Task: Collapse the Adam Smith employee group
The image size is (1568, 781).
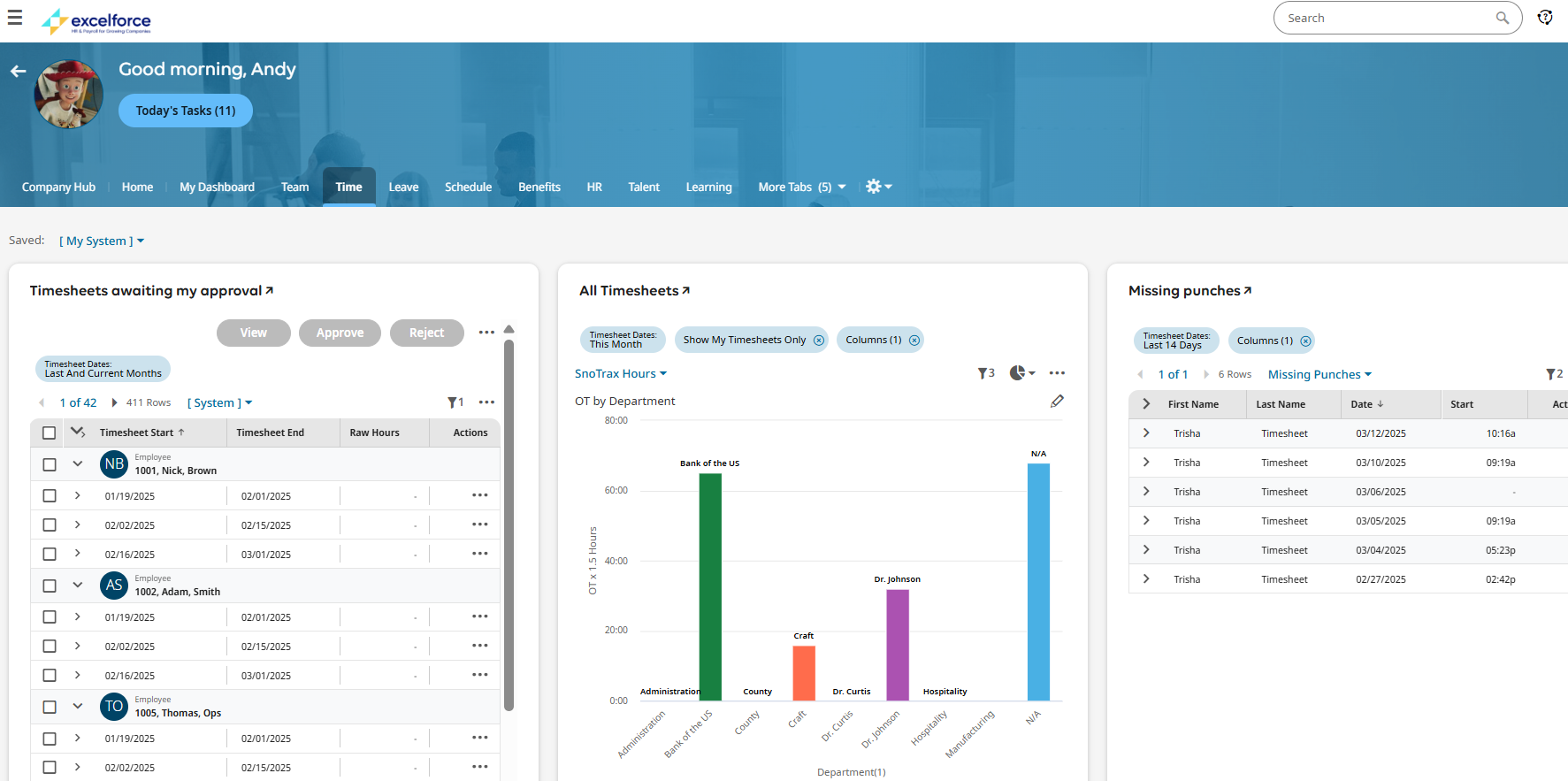Action: (78, 585)
